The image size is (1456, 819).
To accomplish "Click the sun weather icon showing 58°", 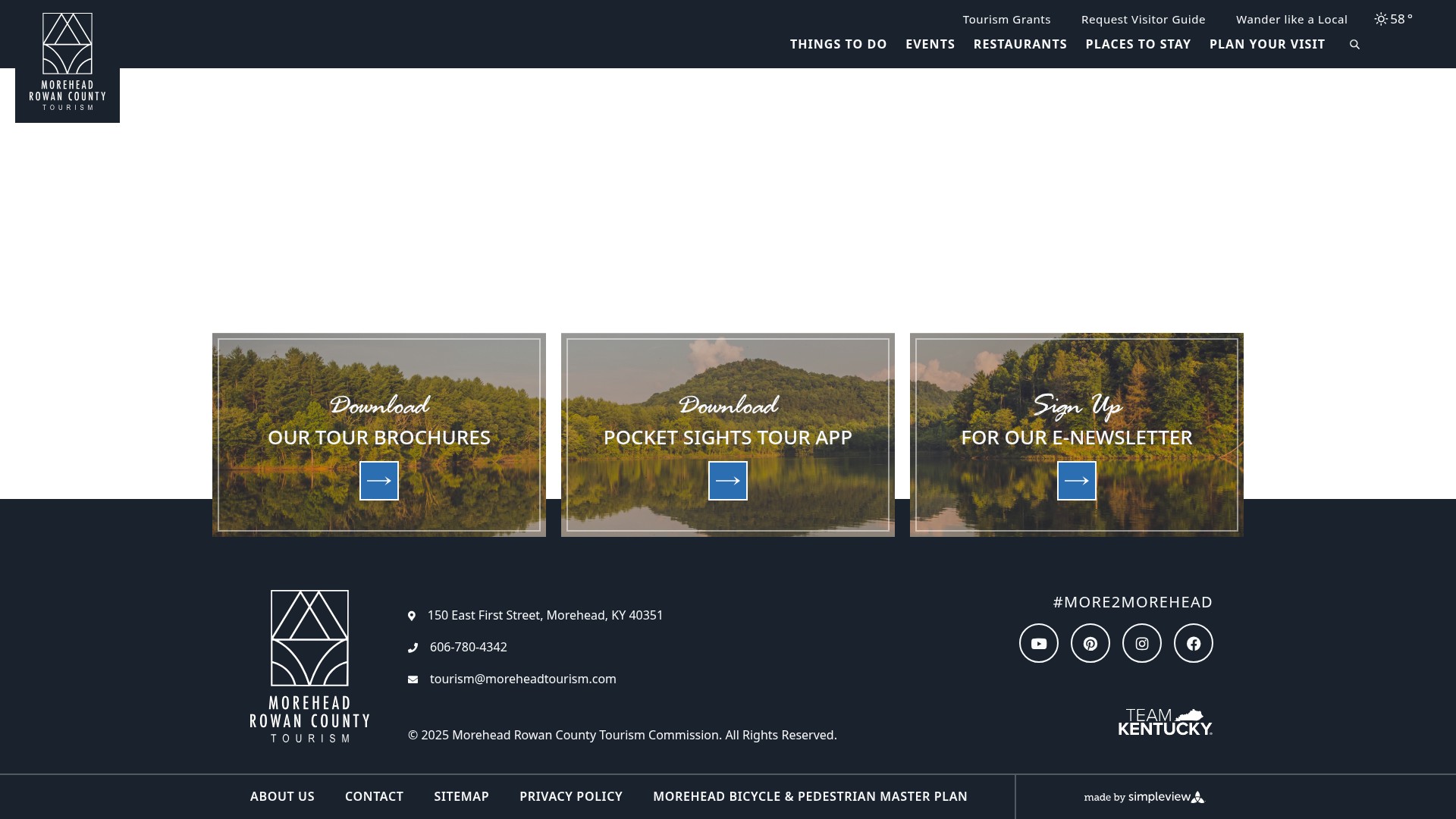I will (x=1381, y=19).
